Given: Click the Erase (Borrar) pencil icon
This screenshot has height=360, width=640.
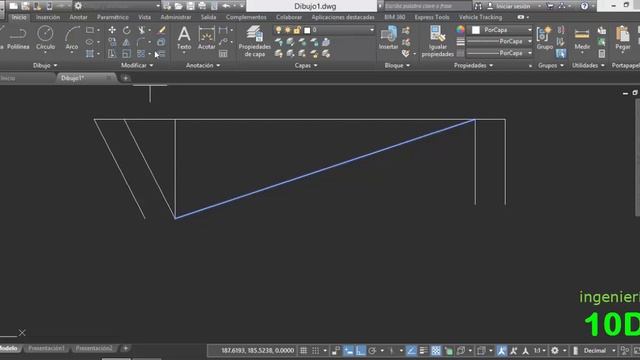Looking at the screenshot, I should 162,30.
